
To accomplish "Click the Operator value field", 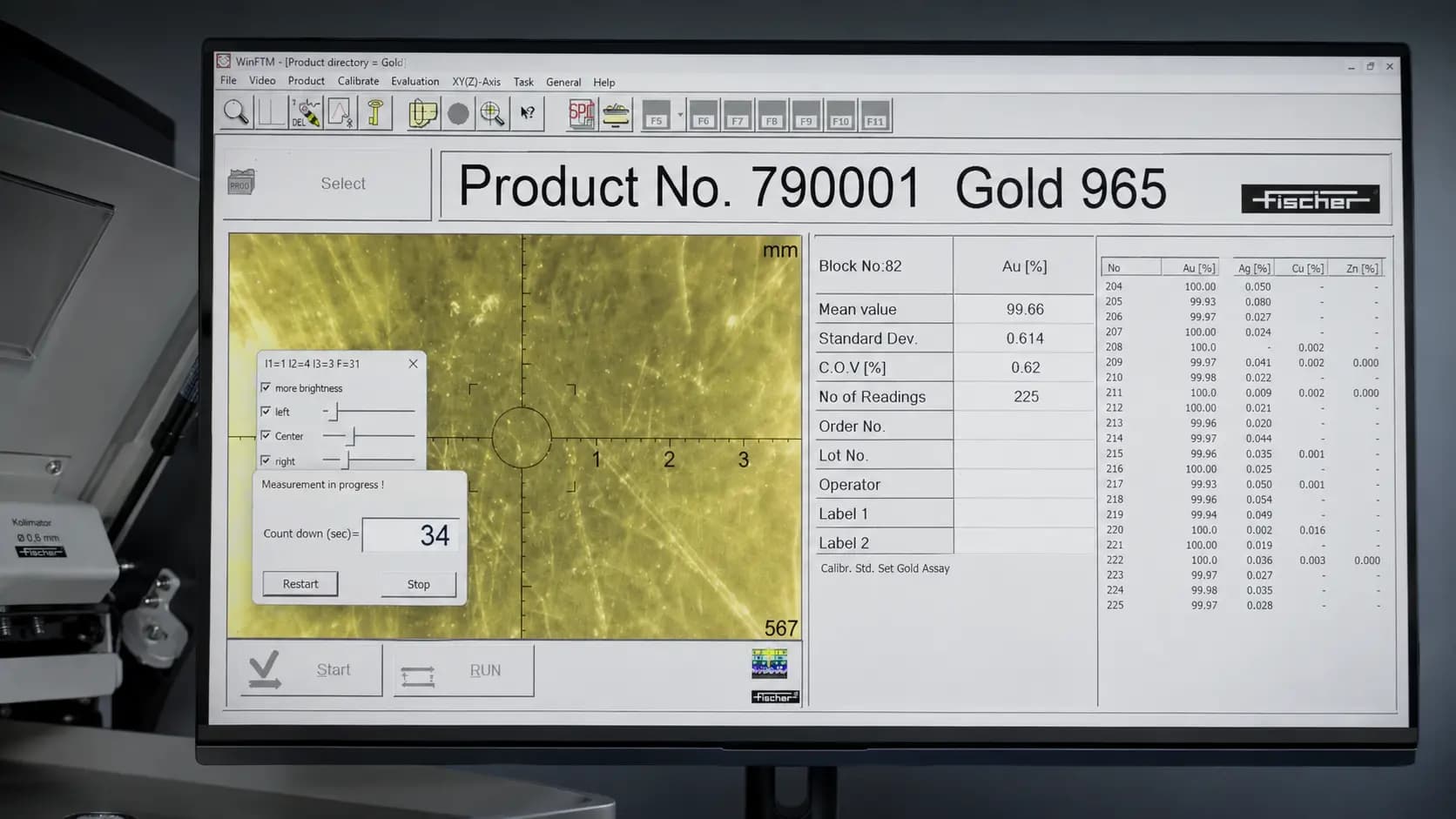I will 1024,485.
